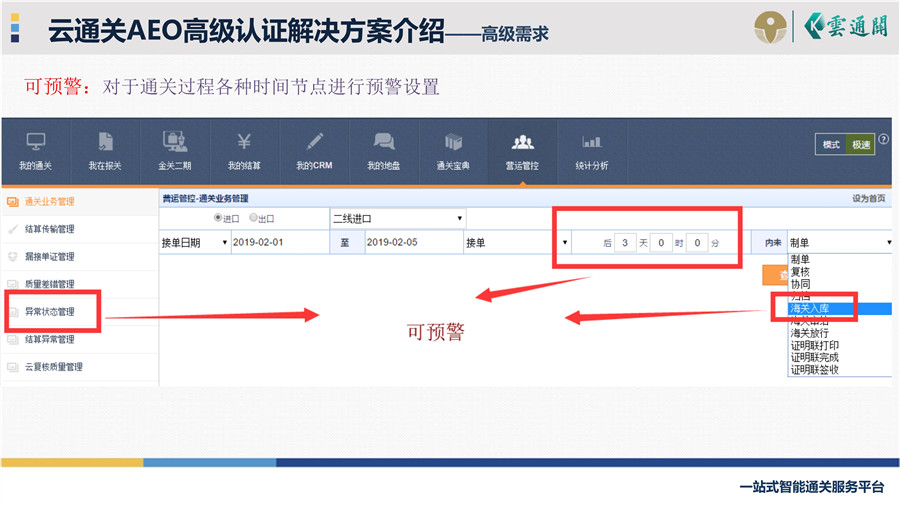Select 通关业务管理 in the left sidebar

[49, 201]
